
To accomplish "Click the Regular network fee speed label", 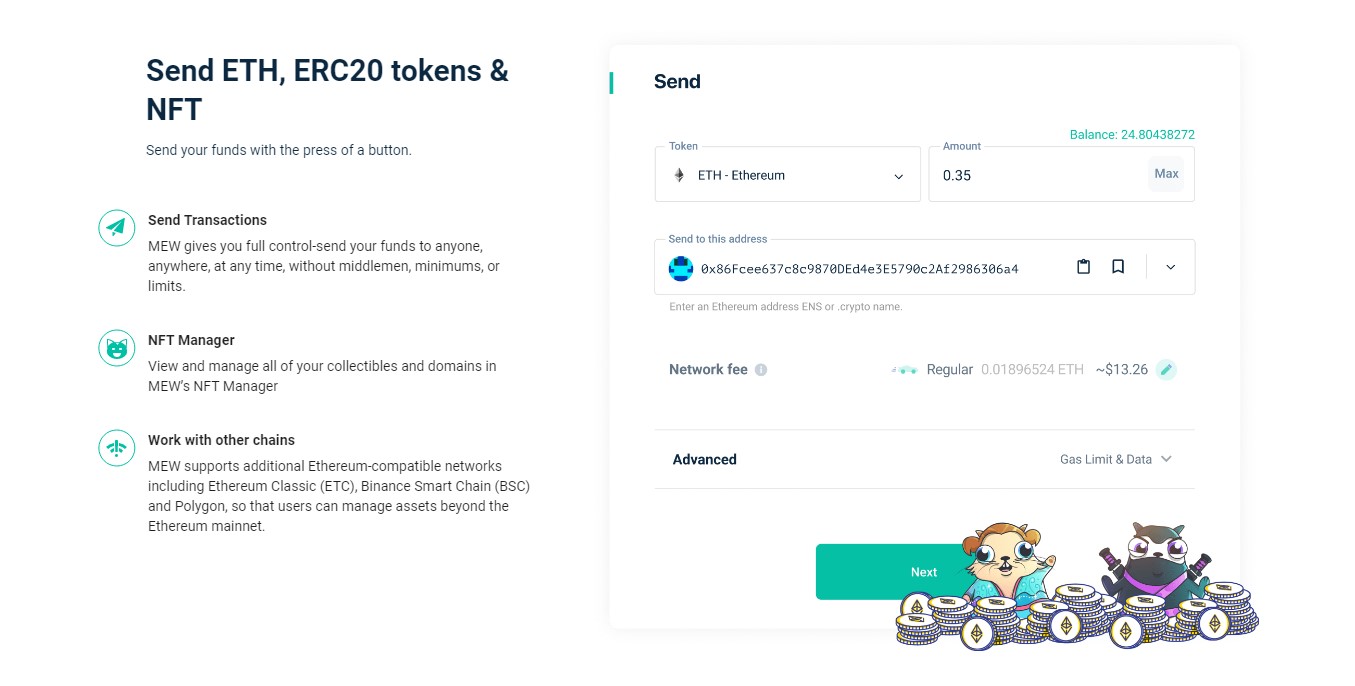I will click(949, 370).
